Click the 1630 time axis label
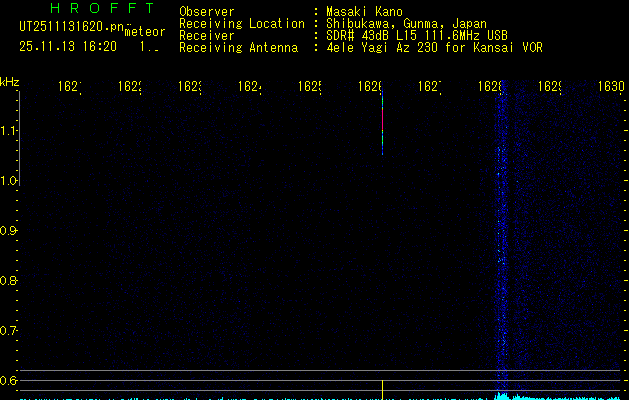This screenshot has width=629, height=400. coord(611,86)
